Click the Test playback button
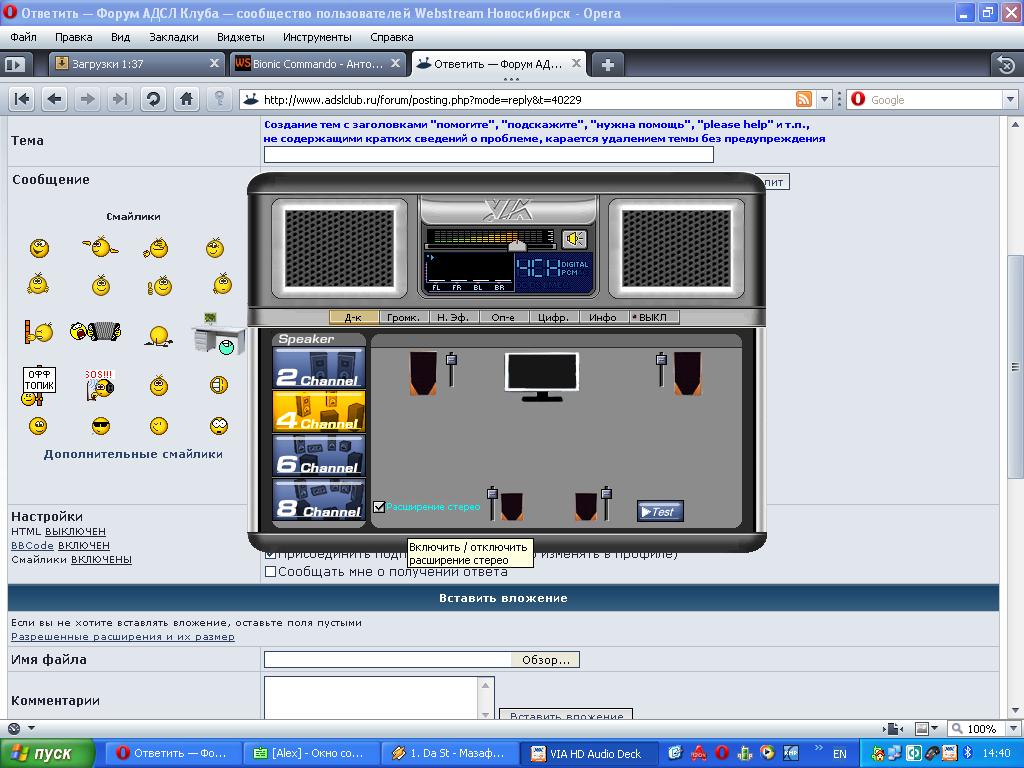The height and width of the screenshot is (768, 1024). (x=660, y=511)
